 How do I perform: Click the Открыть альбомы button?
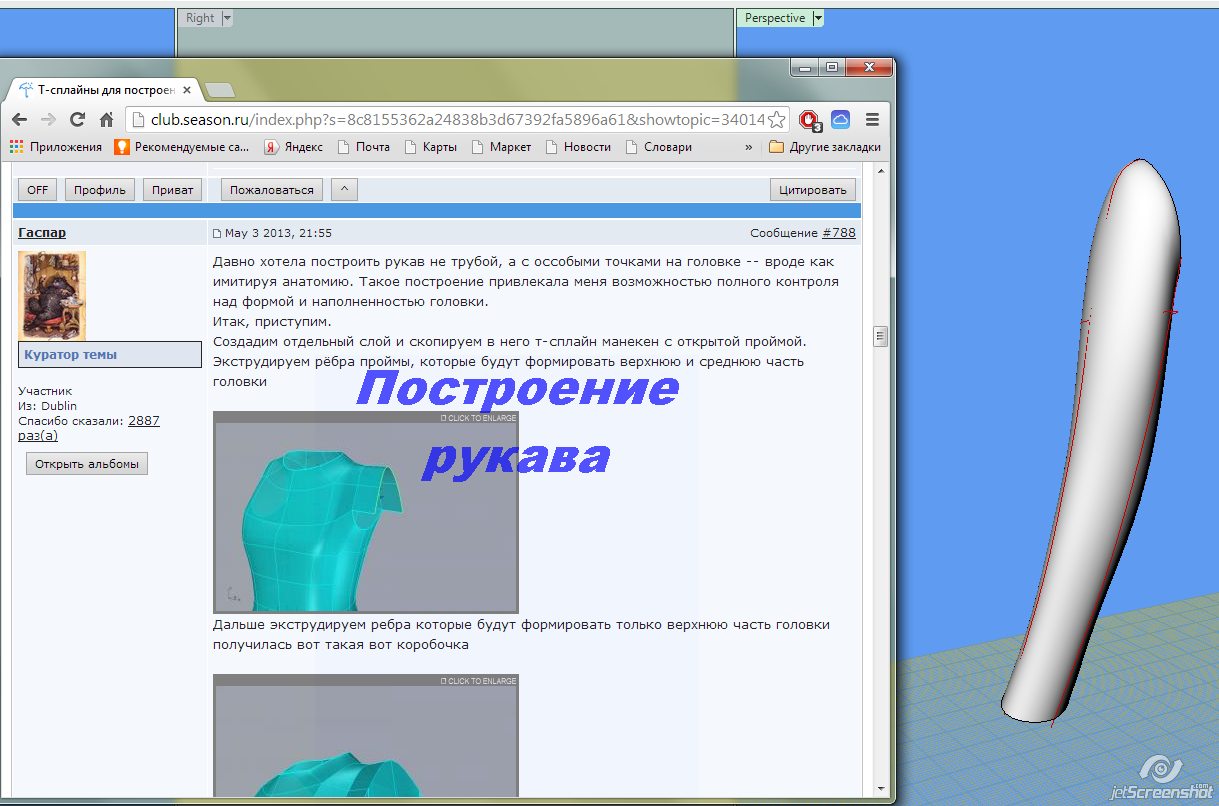point(87,464)
